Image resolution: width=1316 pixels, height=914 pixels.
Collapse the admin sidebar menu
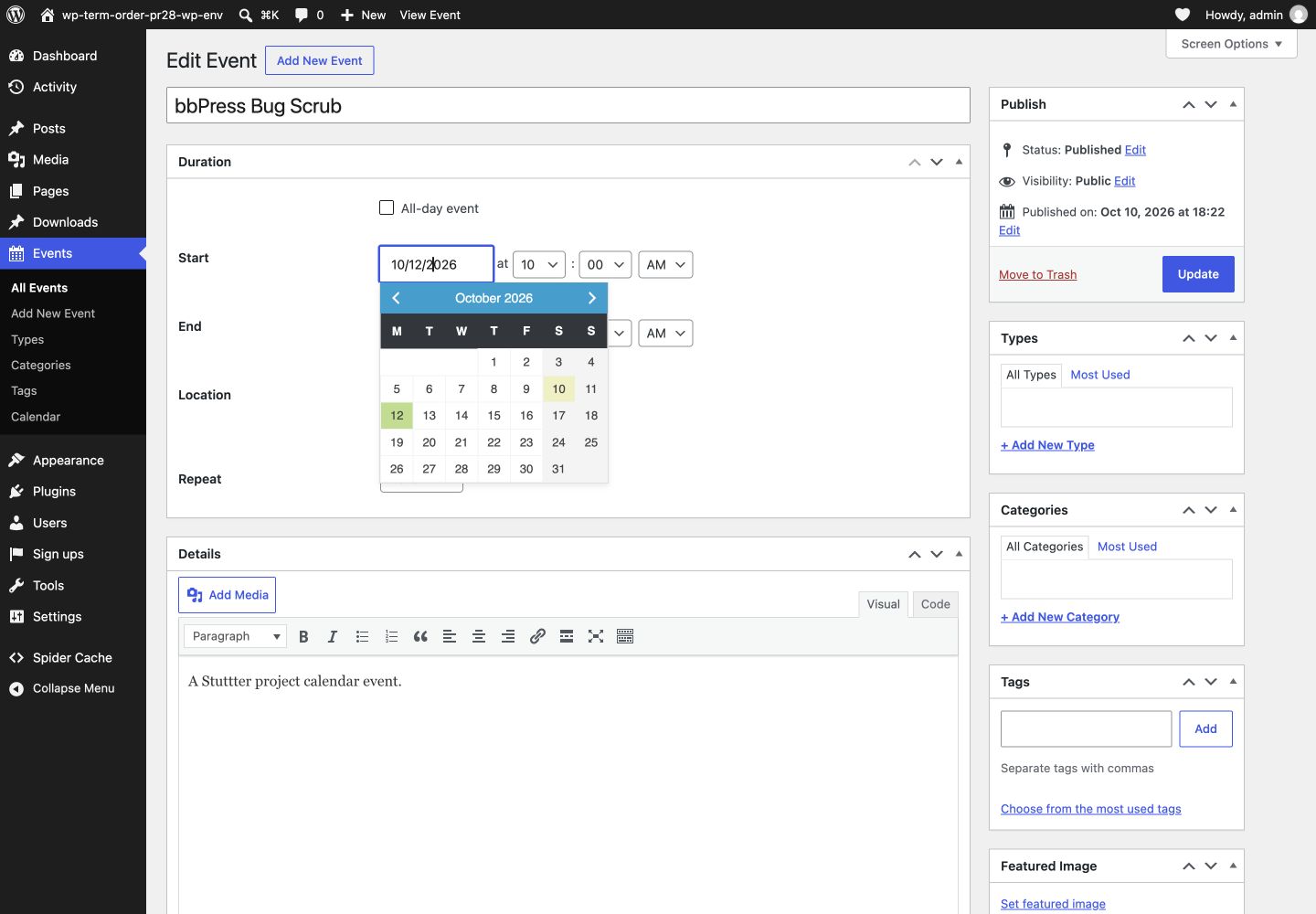[73, 688]
